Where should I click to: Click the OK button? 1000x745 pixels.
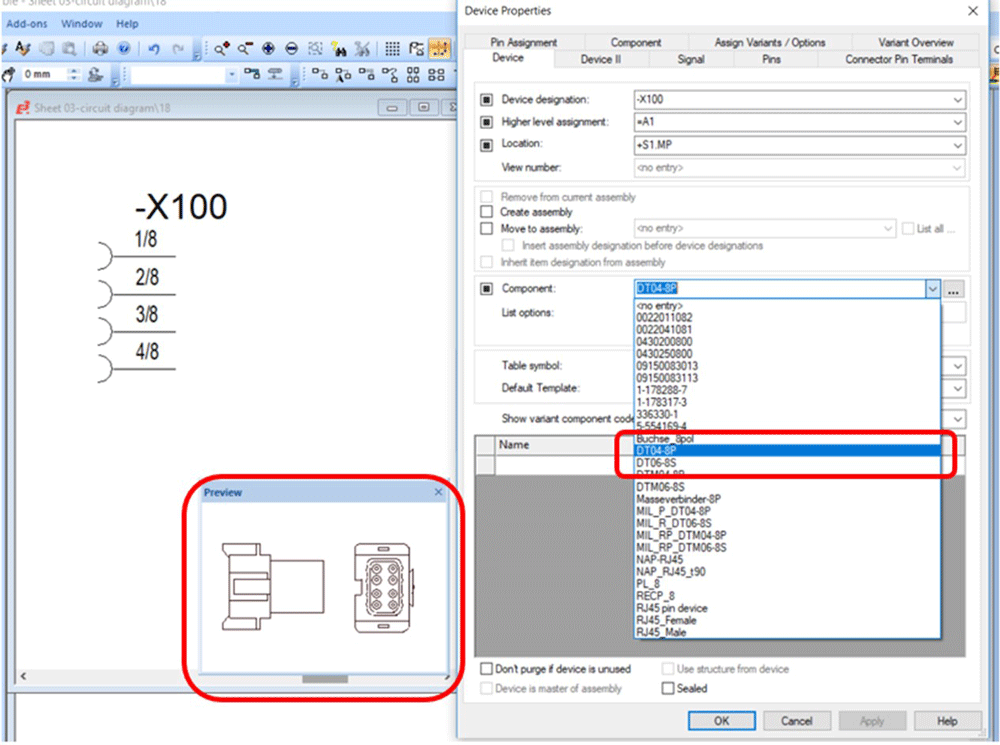click(x=721, y=720)
